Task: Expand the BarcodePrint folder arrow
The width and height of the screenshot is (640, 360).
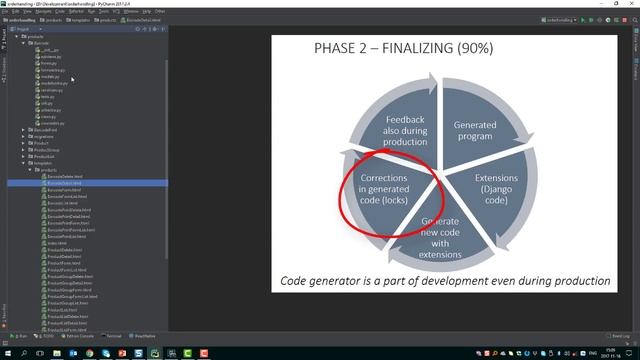Action: point(23,130)
